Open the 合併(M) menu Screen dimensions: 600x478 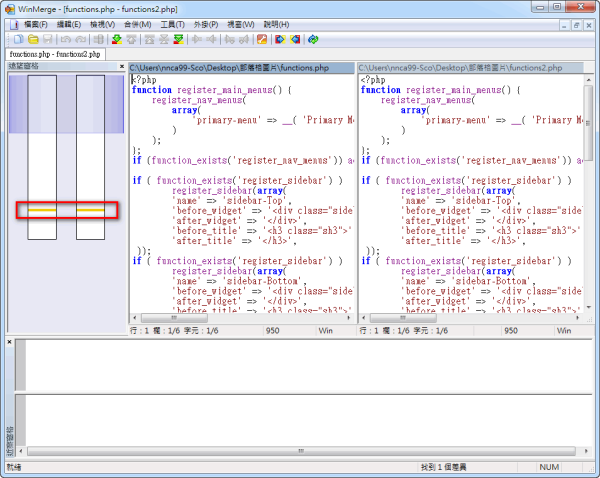[x=139, y=24]
